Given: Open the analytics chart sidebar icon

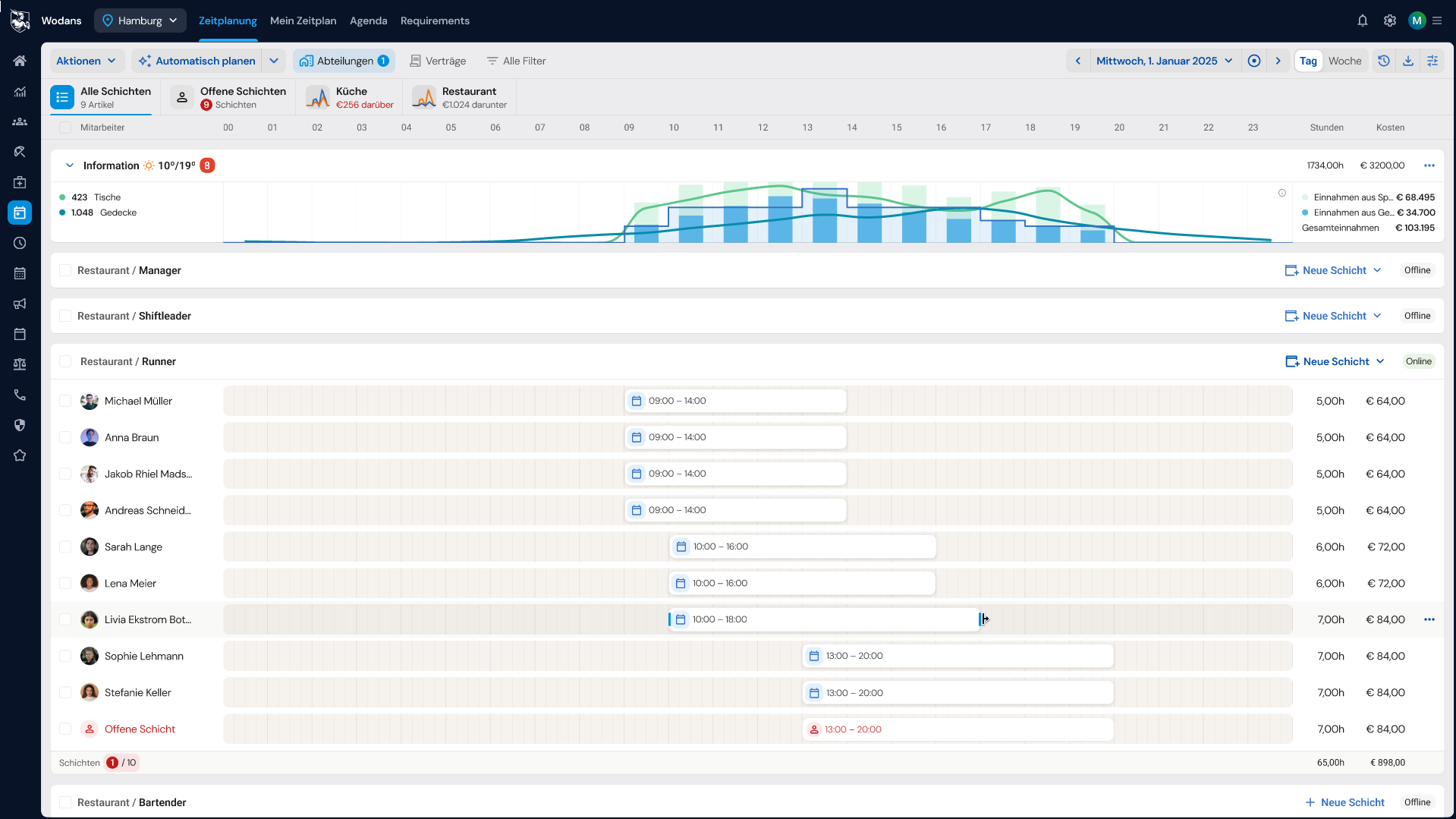Looking at the screenshot, I should (x=20, y=91).
